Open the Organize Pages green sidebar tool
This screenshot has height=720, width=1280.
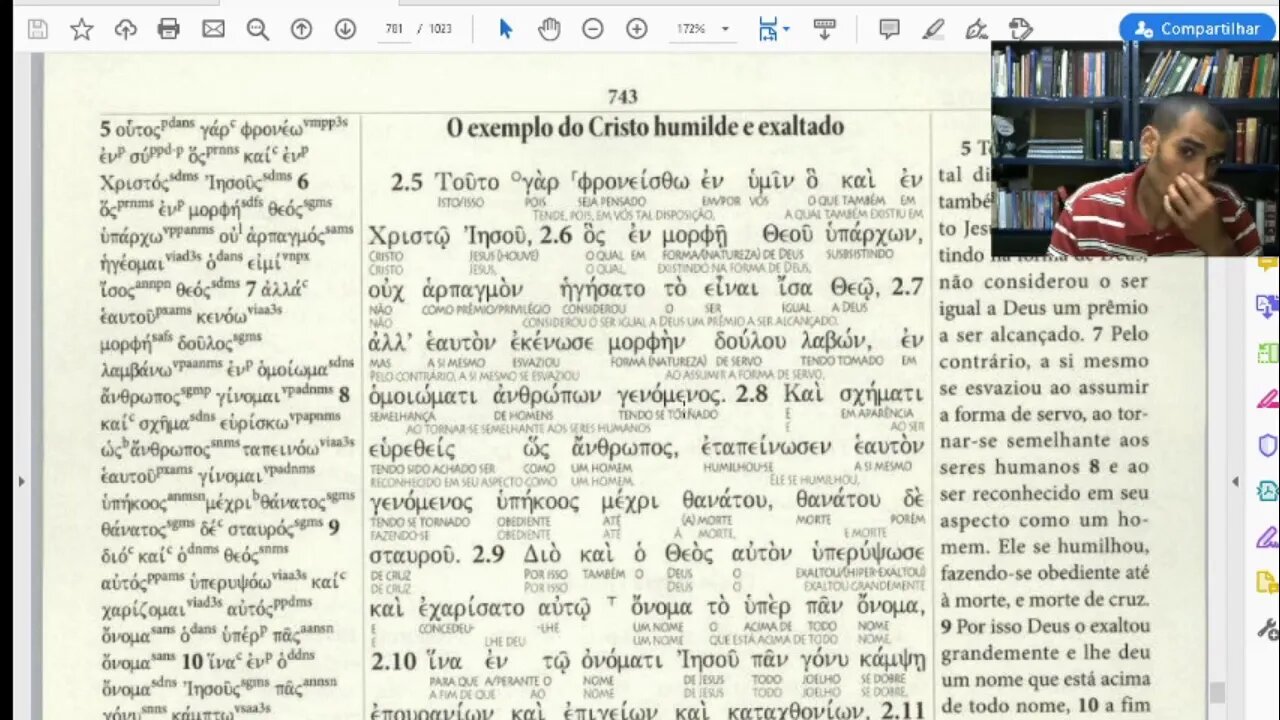[x=1267, y=352]
